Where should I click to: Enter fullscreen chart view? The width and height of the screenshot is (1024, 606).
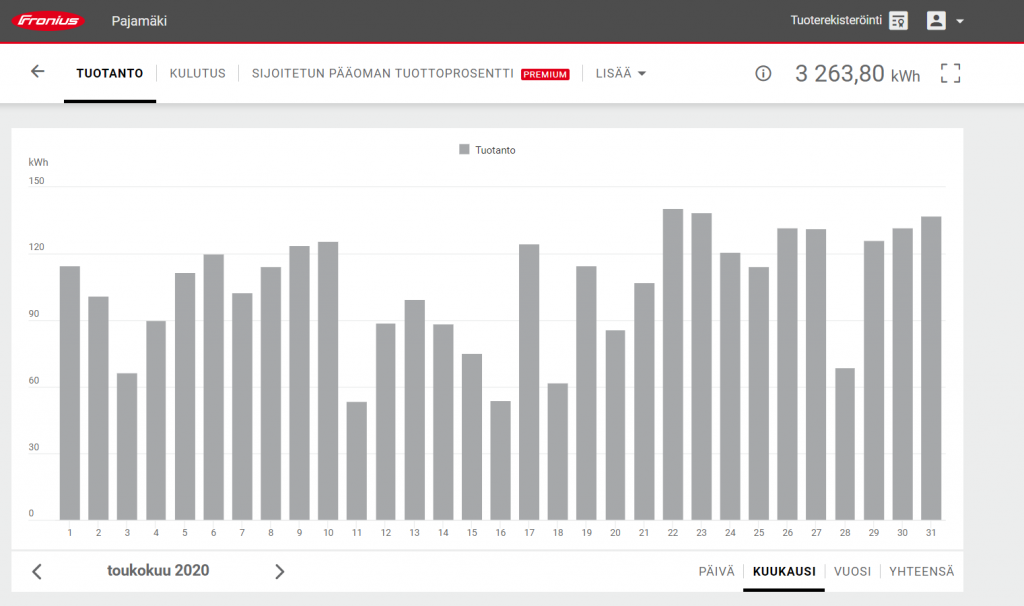click(x=950, y=73)
